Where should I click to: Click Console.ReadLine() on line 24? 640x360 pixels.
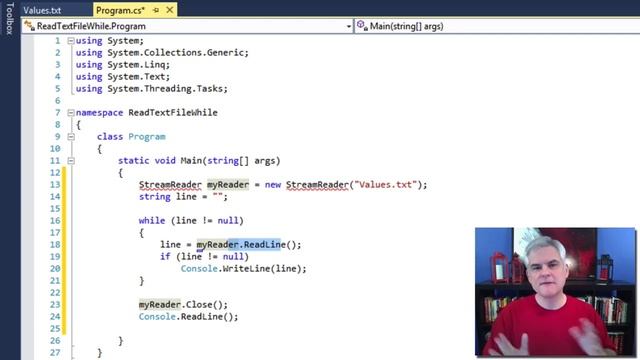188,317
